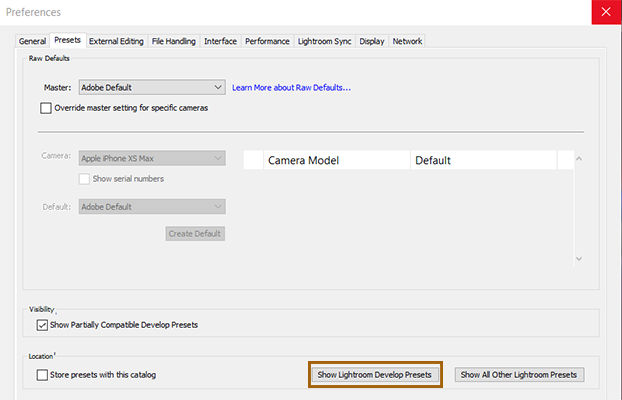The width and height of the screenshot is (622, 400).
Task: Click Show All Other Lightroom Presets button
Action: 519,375
